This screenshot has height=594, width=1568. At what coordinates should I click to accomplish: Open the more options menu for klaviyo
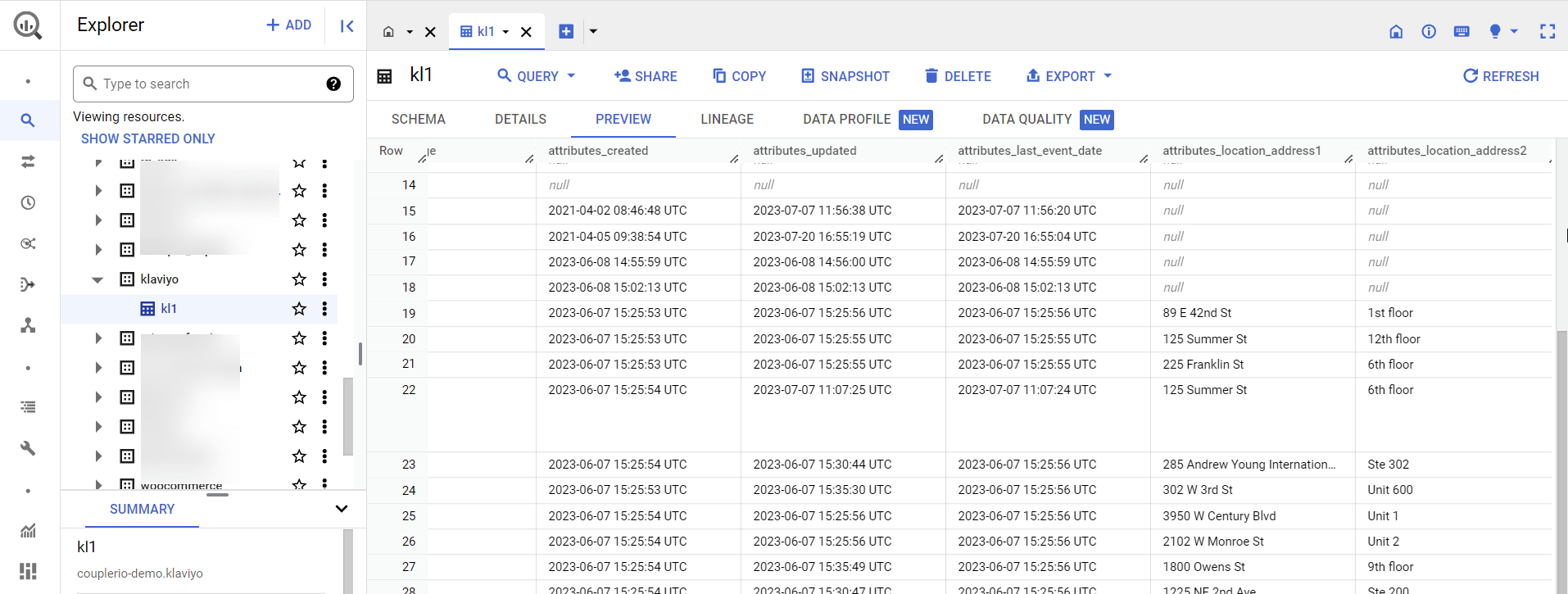pyautogui.click(x=324, y=279)
